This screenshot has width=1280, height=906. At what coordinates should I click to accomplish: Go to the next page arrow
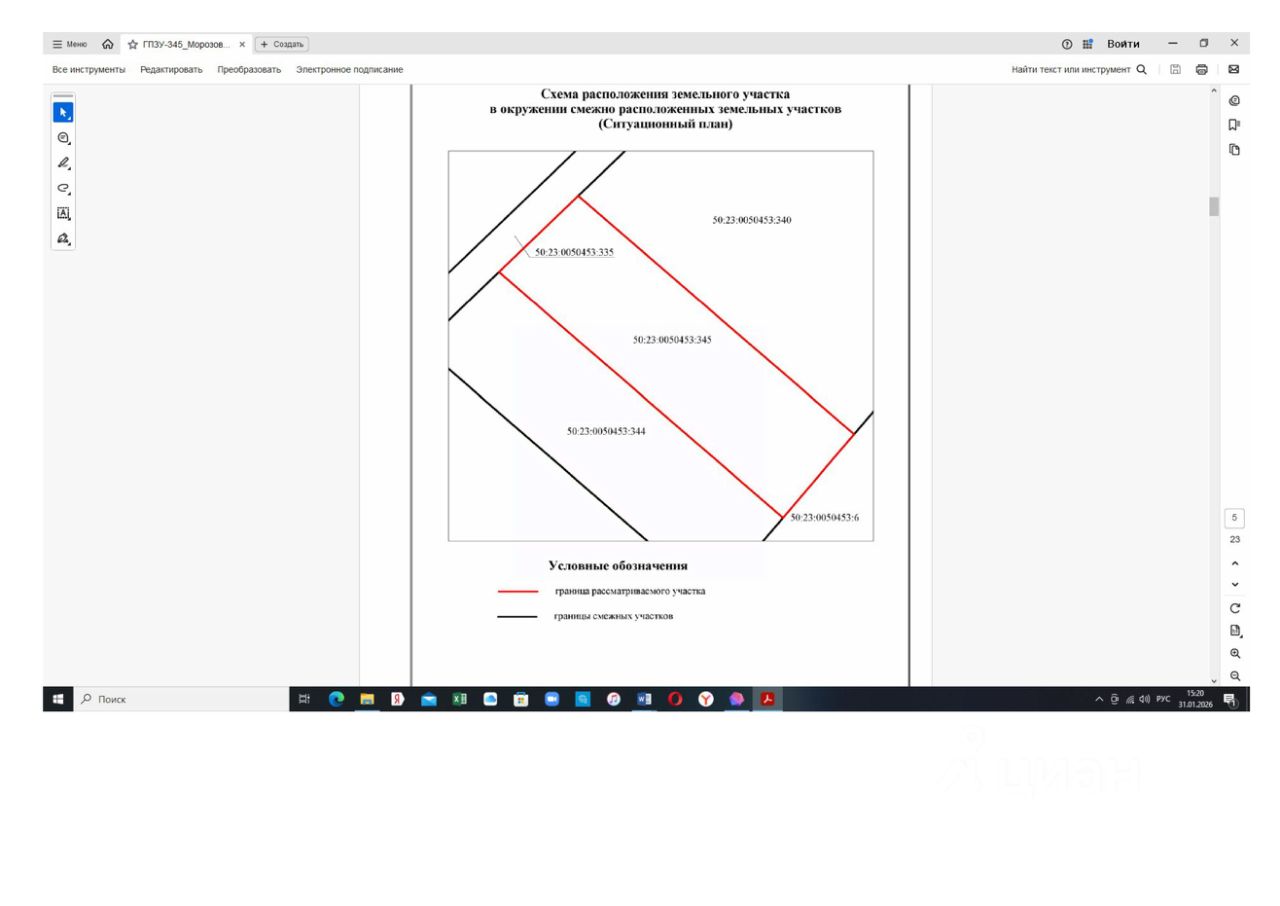click(1235, 584)
